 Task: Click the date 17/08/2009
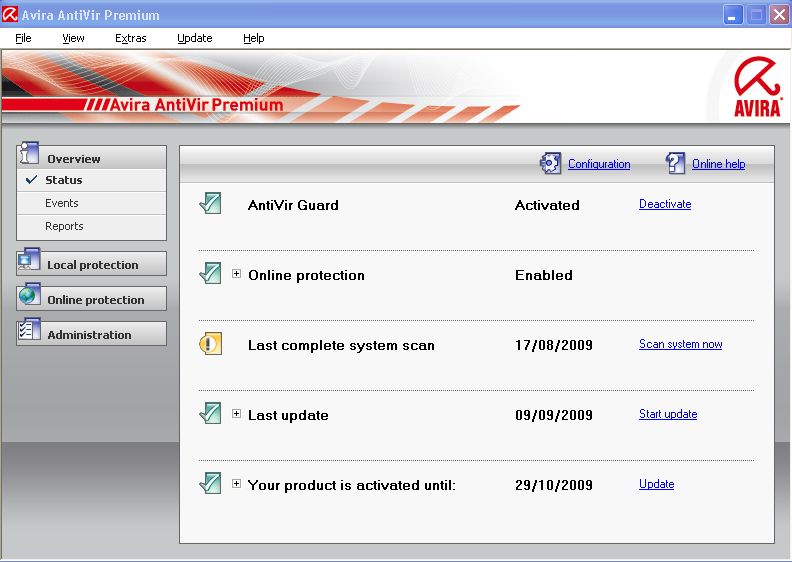click(554, 345)
